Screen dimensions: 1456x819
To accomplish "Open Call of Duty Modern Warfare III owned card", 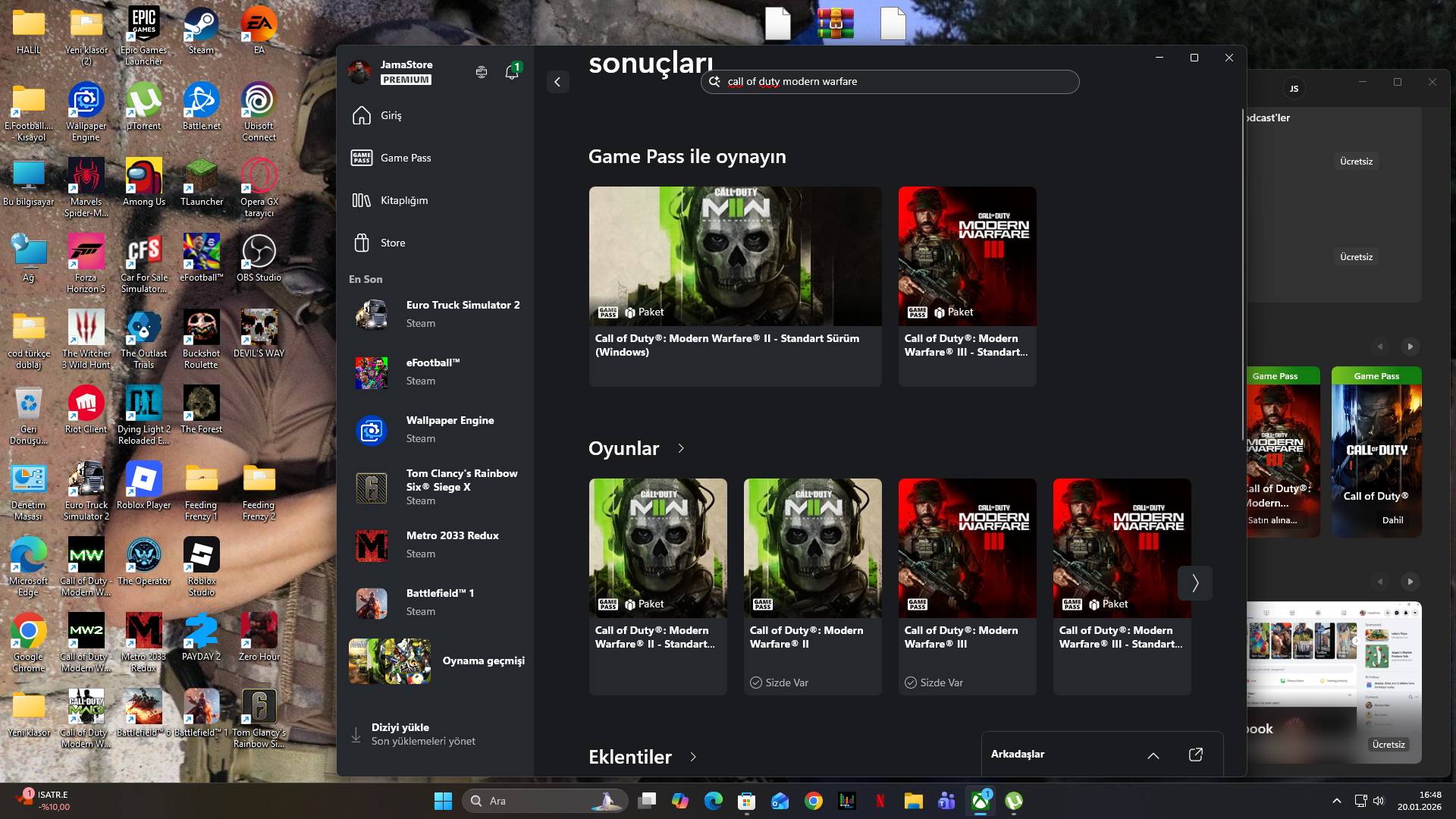I will pyautogui.click(x=967, y=586).
